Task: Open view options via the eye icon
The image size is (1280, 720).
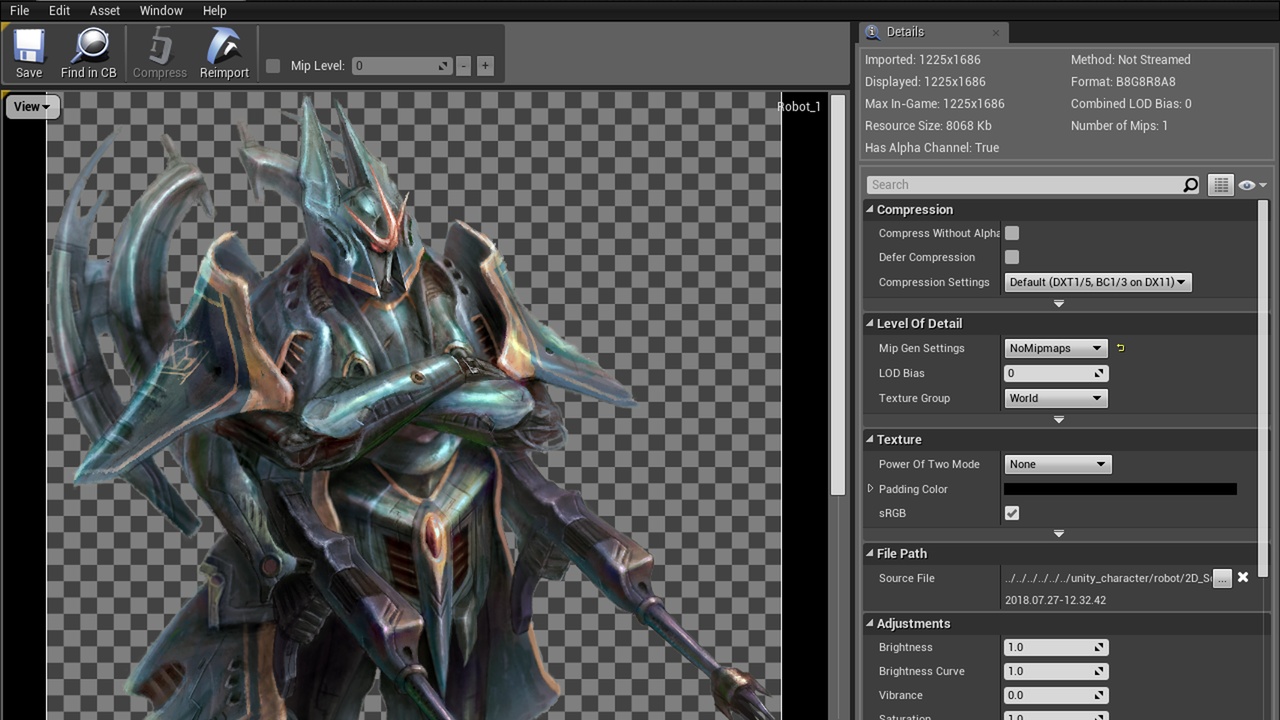Action: [x=1251, y=185]
